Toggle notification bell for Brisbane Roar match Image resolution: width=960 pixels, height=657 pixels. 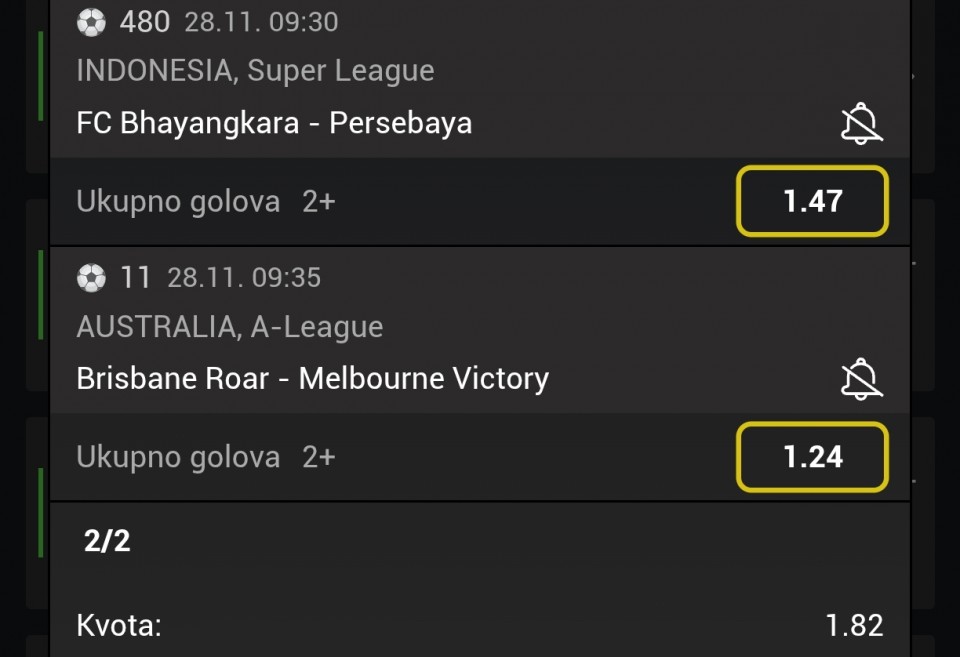click(x=860, y=380)
